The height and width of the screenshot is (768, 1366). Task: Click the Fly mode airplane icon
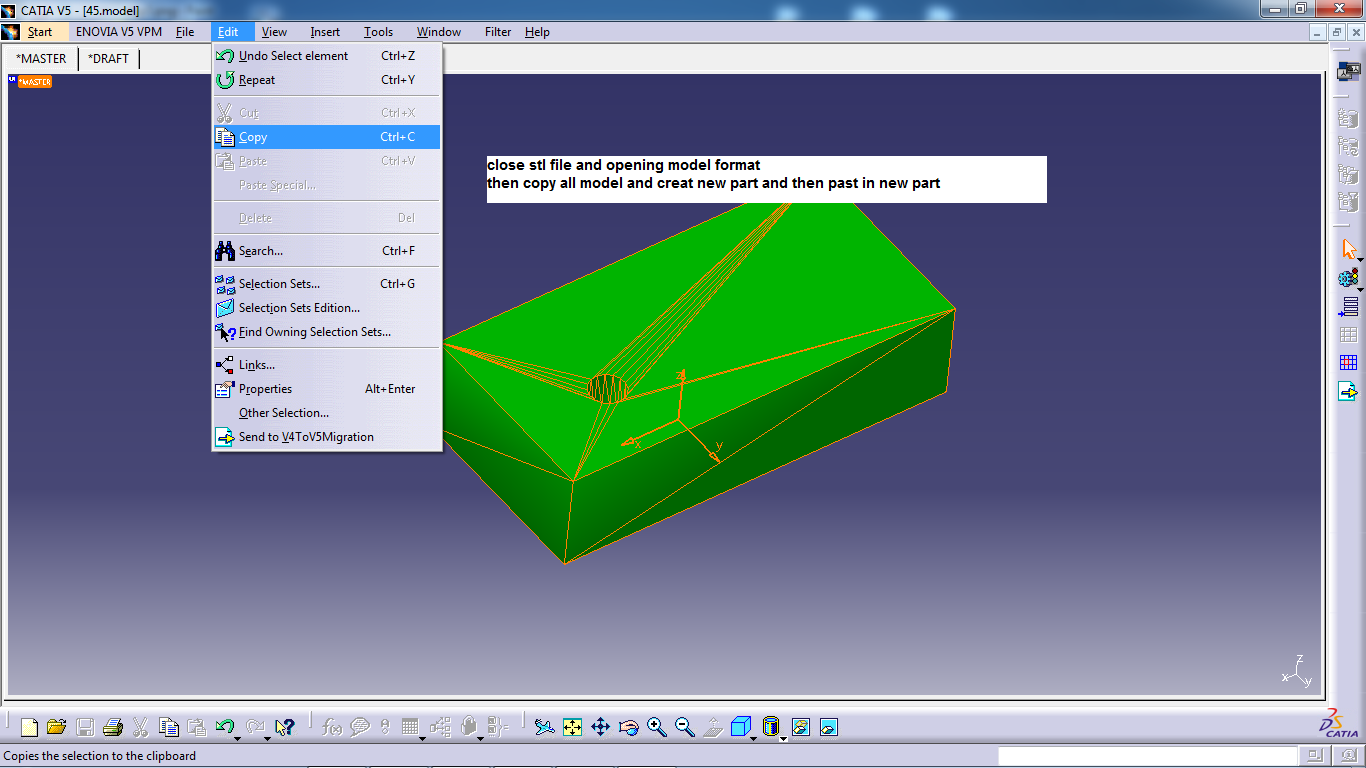tap(544, 728)
